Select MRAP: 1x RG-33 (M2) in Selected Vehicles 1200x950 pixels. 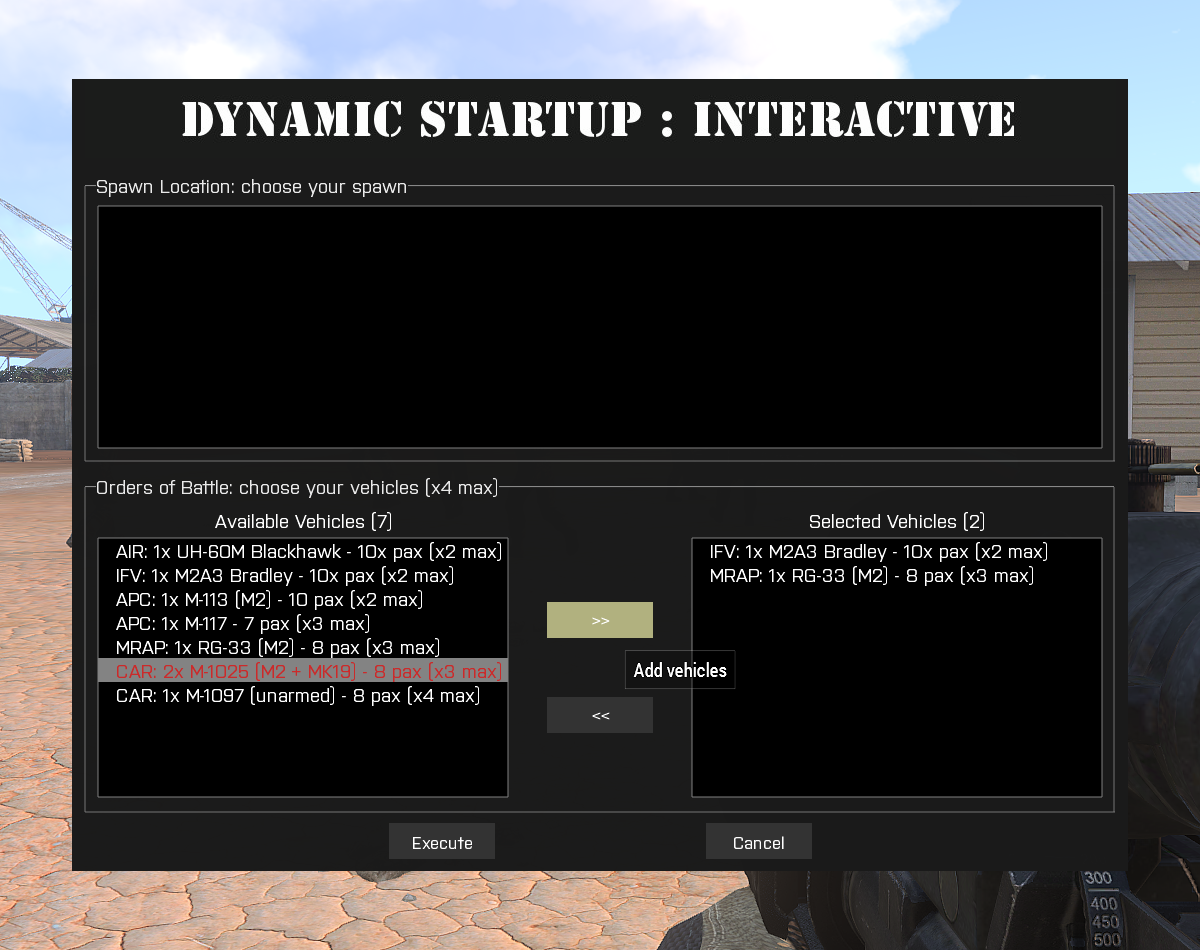pos(897,576)
